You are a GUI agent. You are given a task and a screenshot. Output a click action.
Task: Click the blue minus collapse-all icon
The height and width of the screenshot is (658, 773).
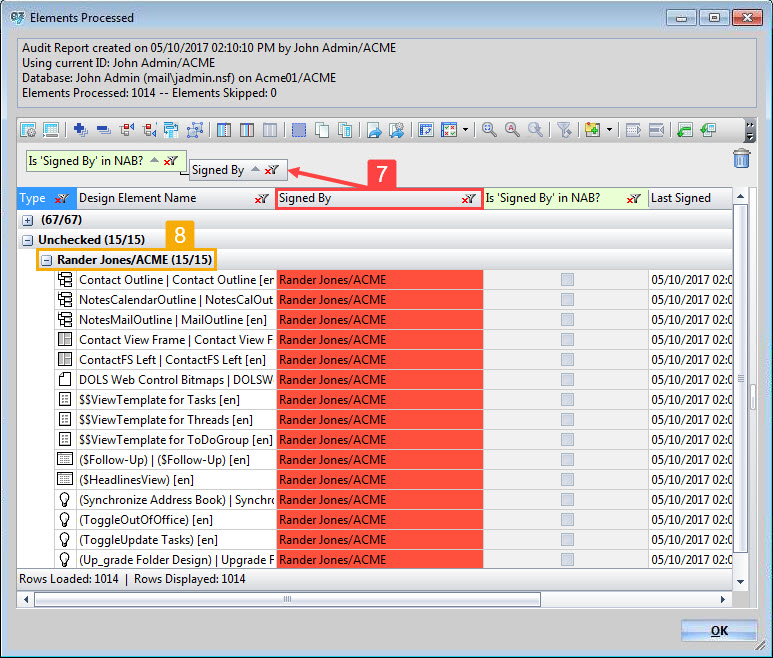click(103, 130)
